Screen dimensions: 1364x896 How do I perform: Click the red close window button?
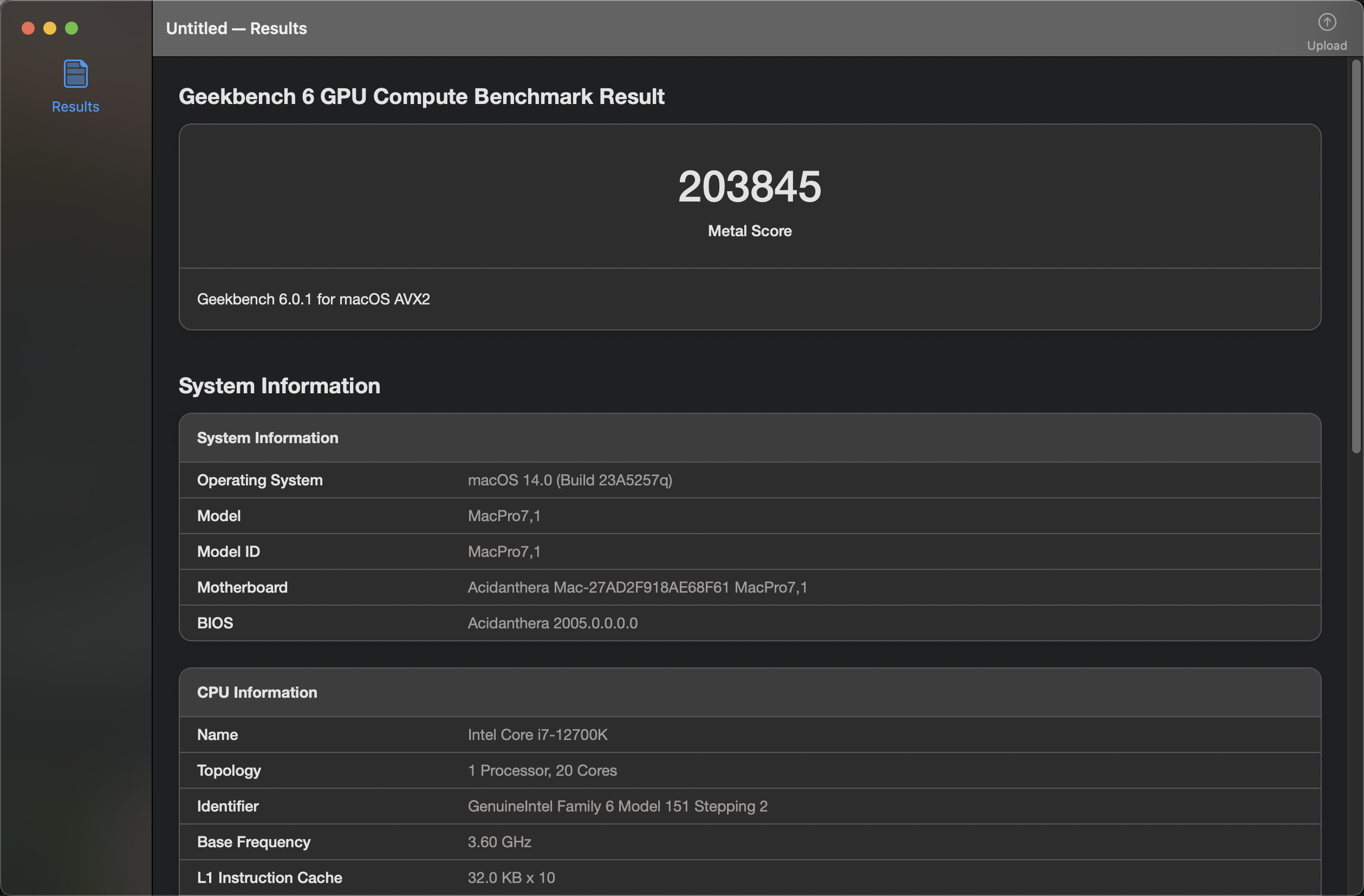(x=28, y=28)
